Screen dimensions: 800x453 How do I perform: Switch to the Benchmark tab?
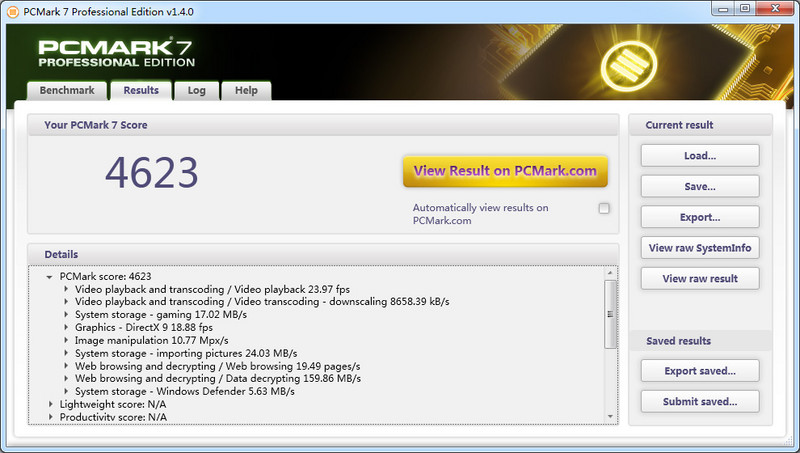67,90
